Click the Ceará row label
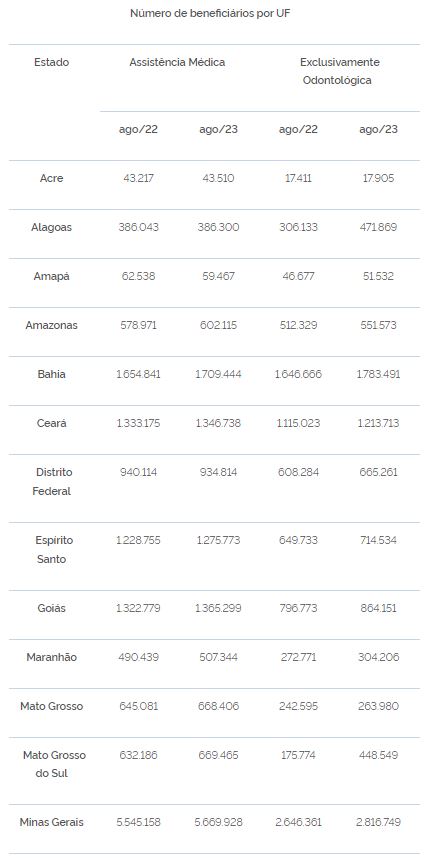Viewport: 433px width, 858px height. (x=51, y=423)
